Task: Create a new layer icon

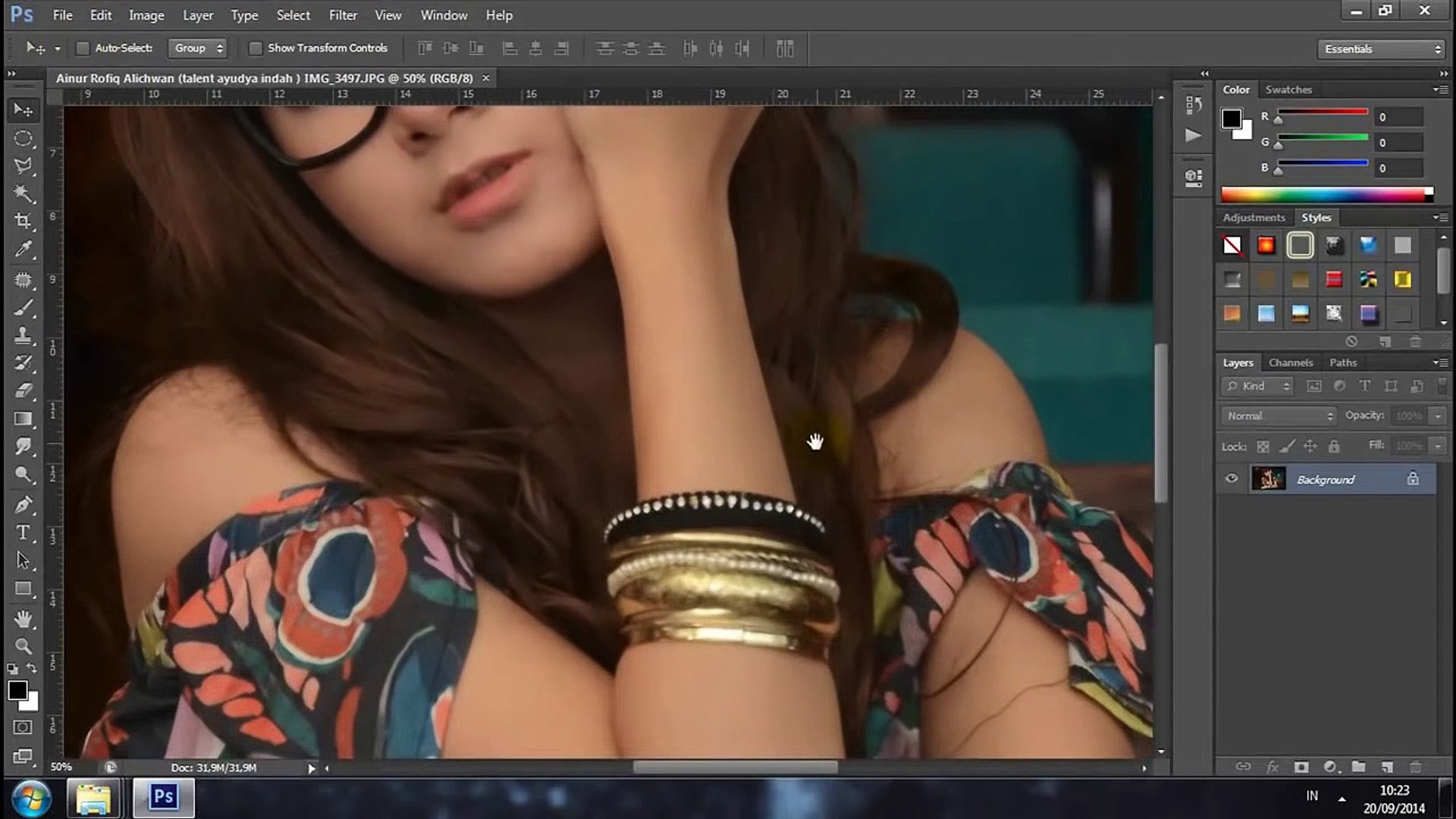Action: [1387, 767]
